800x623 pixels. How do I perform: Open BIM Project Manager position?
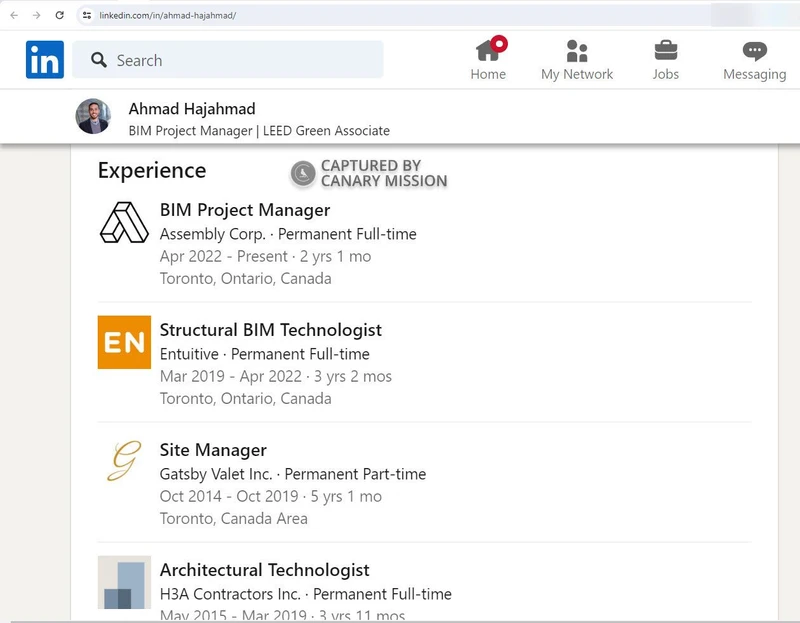click(245, 210)
